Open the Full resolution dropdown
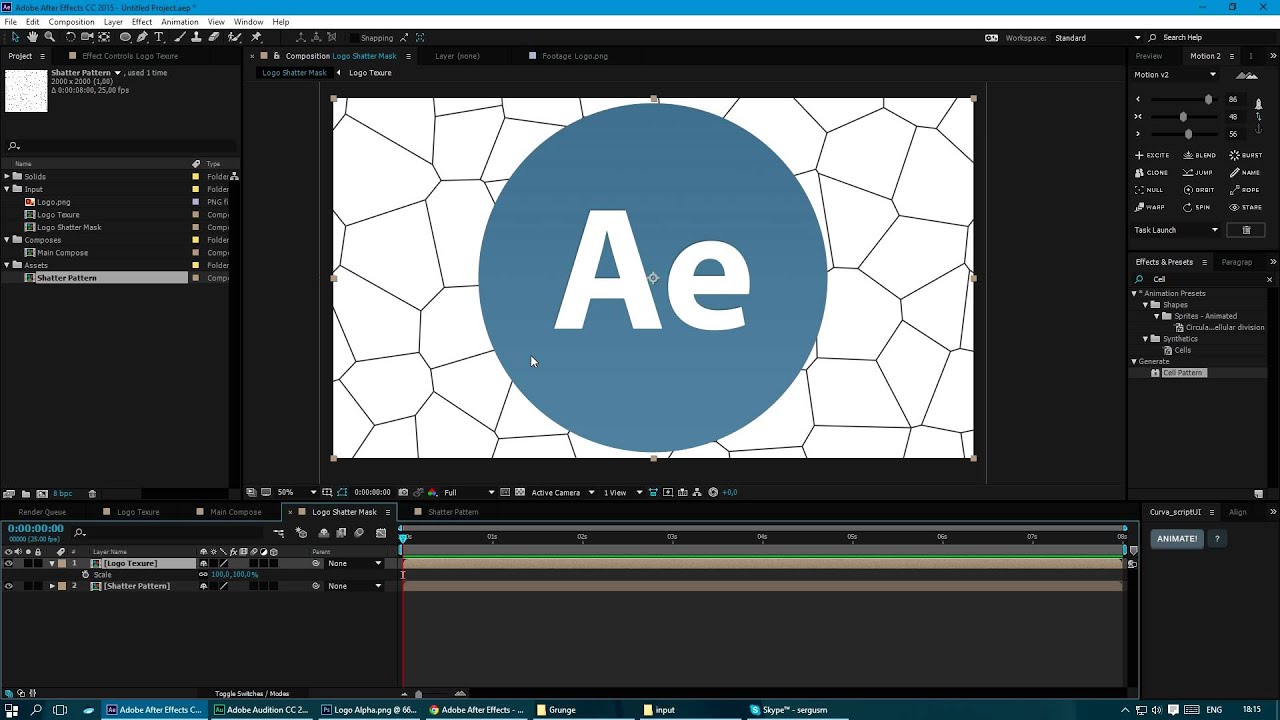1280x720 pixels. [469, 492]
